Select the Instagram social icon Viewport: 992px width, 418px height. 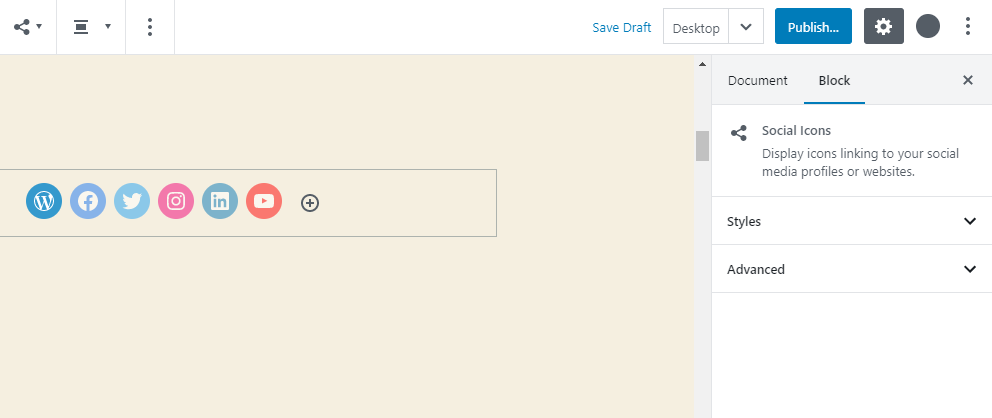tap(176, 201)
